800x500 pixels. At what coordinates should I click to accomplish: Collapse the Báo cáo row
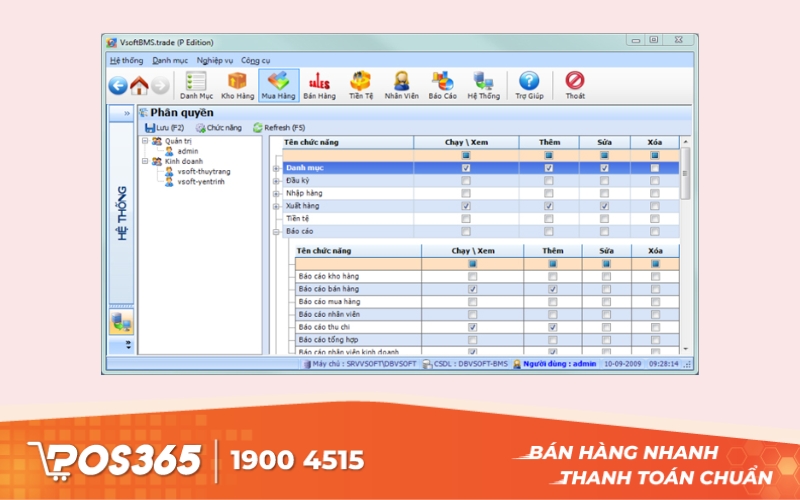click(x=276, y=232)
